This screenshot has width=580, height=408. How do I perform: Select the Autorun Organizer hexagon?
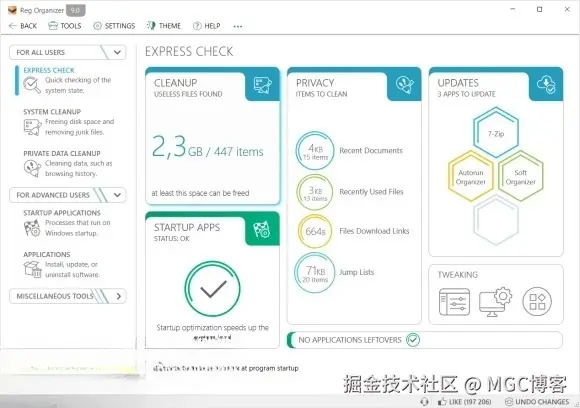tap(471, 177)
